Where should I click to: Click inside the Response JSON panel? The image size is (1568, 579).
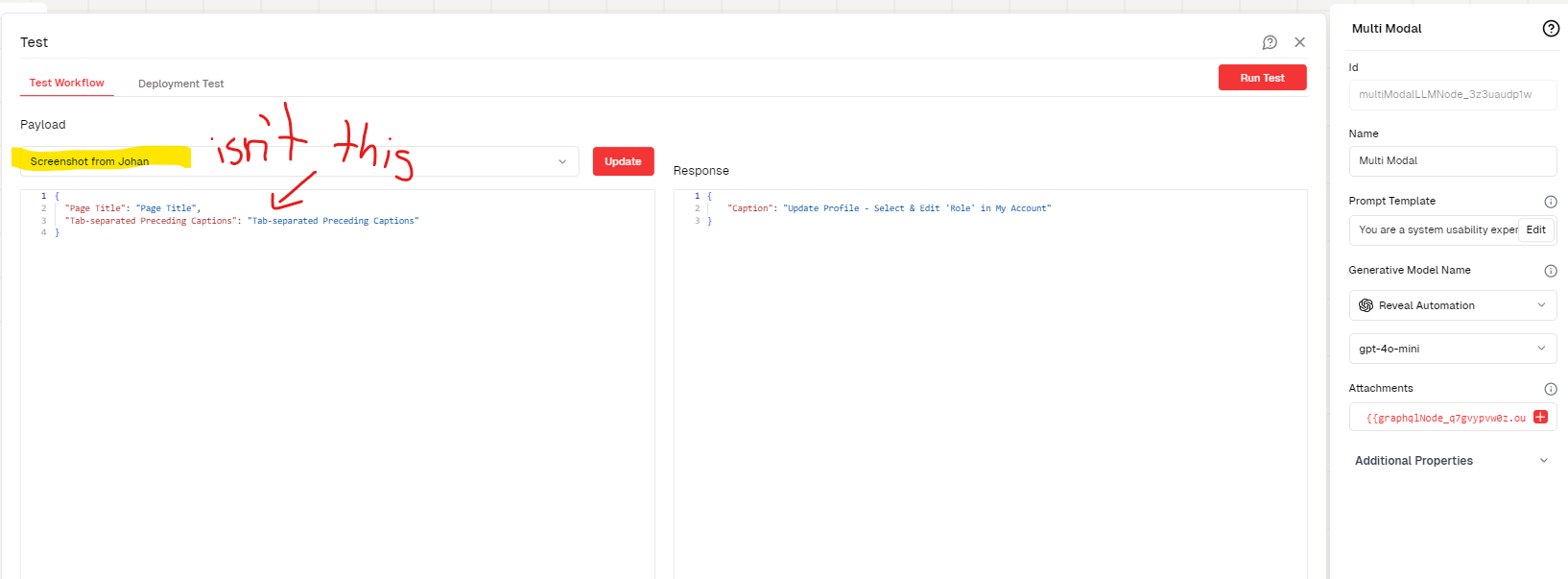click(988, 384)
